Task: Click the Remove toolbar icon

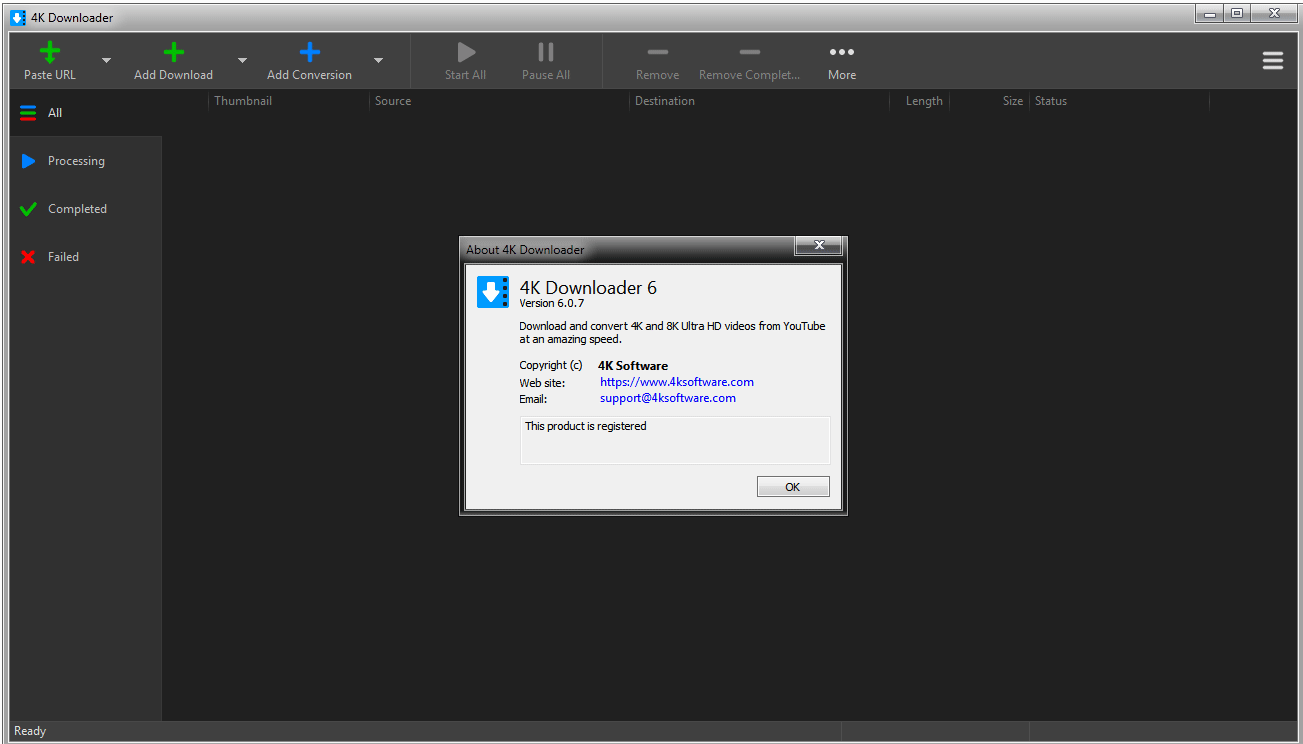Action: [x=657, y=53]
